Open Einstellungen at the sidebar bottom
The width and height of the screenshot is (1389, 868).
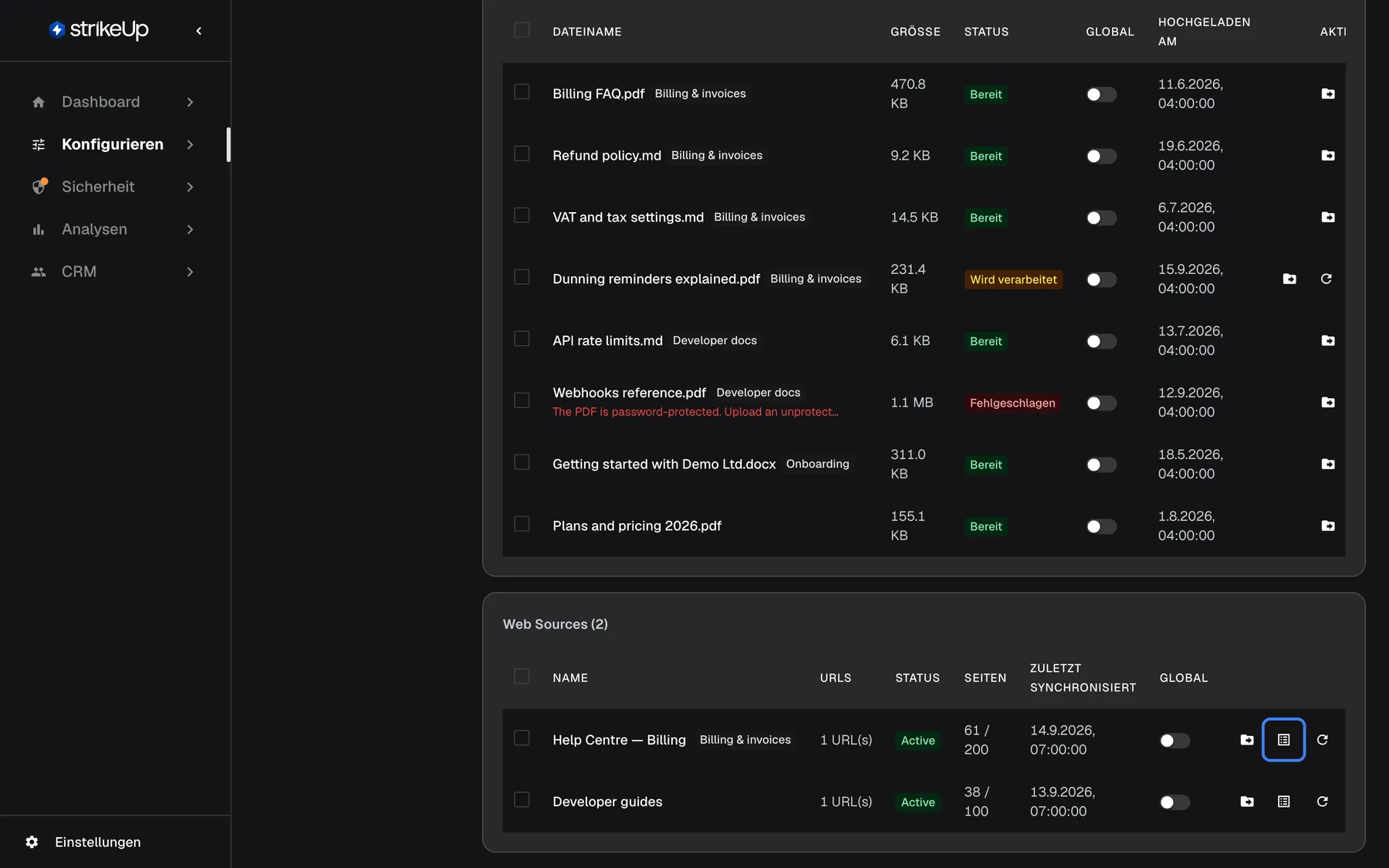coord(97,842)
